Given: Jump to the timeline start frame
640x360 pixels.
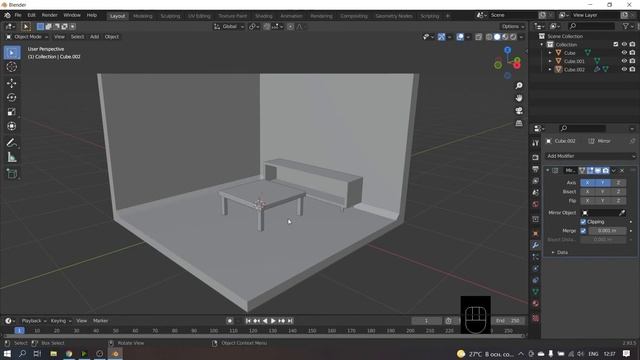Looking at the screenshot, I should (248, 321).
